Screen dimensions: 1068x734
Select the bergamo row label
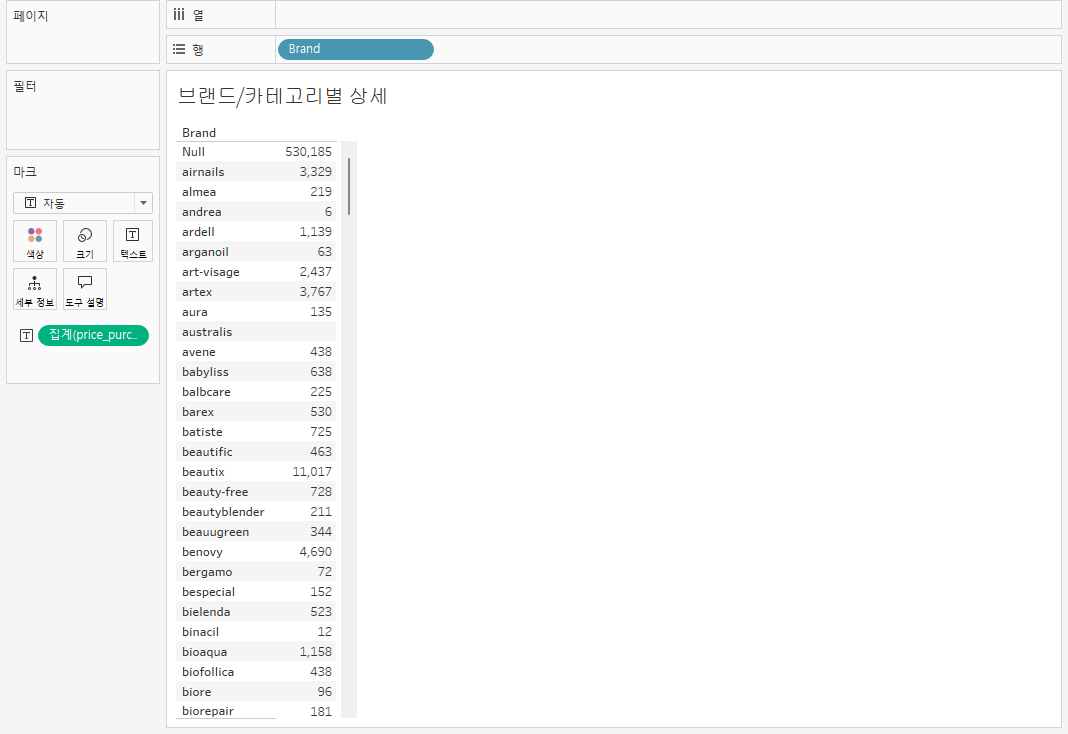207,572
